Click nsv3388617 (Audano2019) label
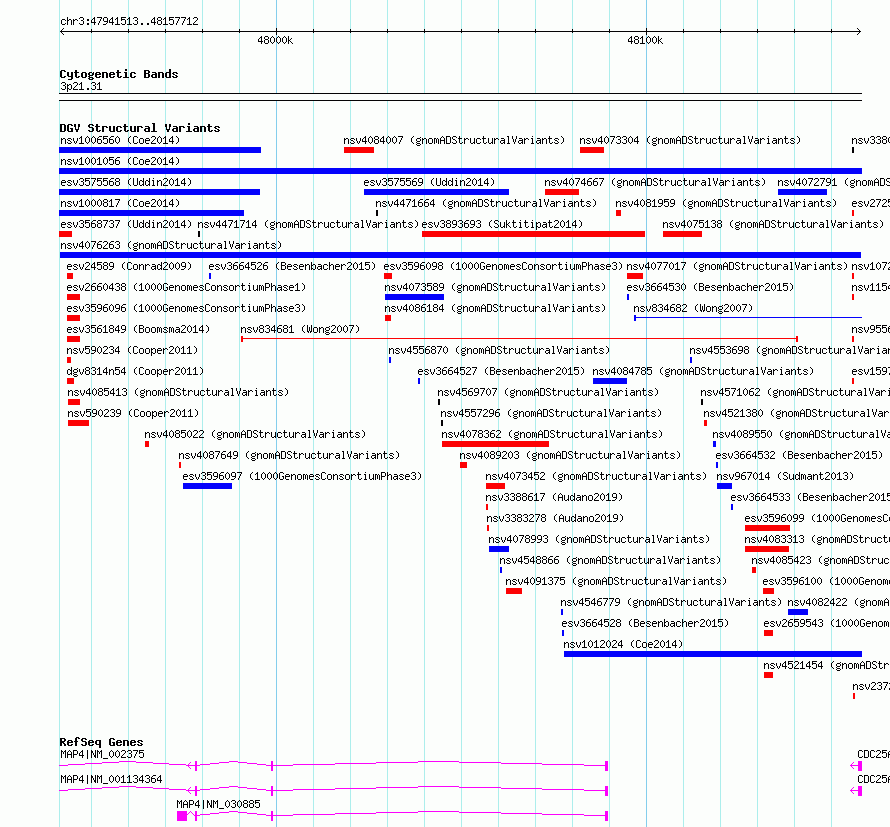 point(555,497)
